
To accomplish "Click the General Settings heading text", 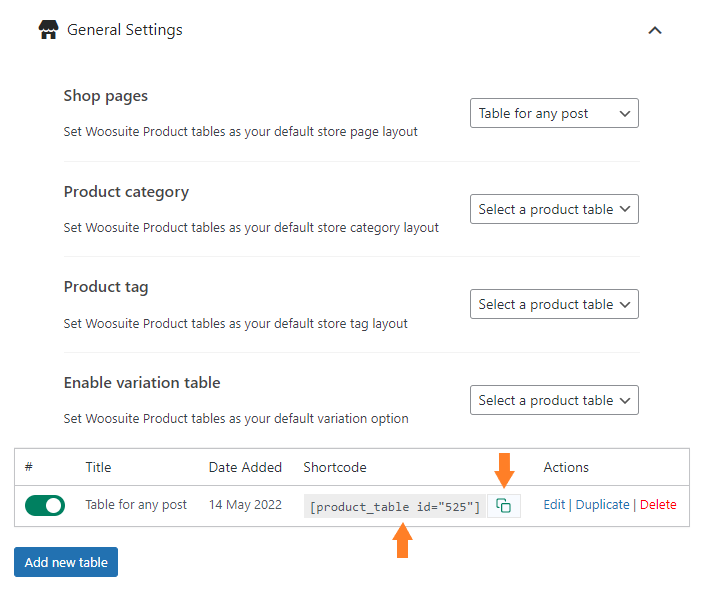I will [x=125, y=30].
